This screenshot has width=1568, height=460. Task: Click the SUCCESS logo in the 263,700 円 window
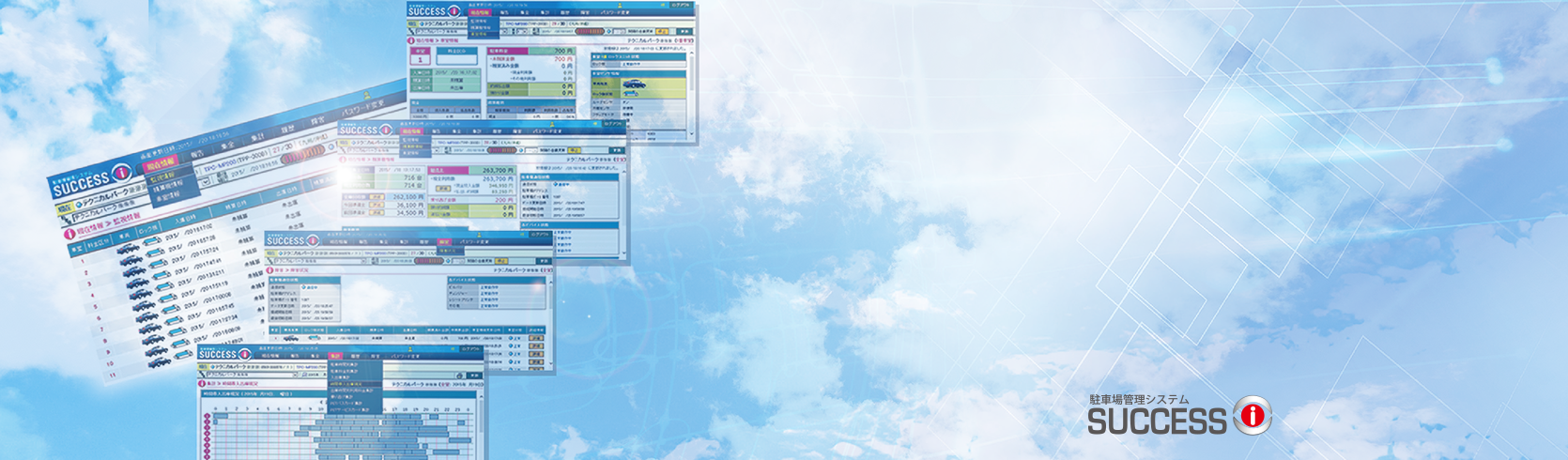[x=366, y=129]
